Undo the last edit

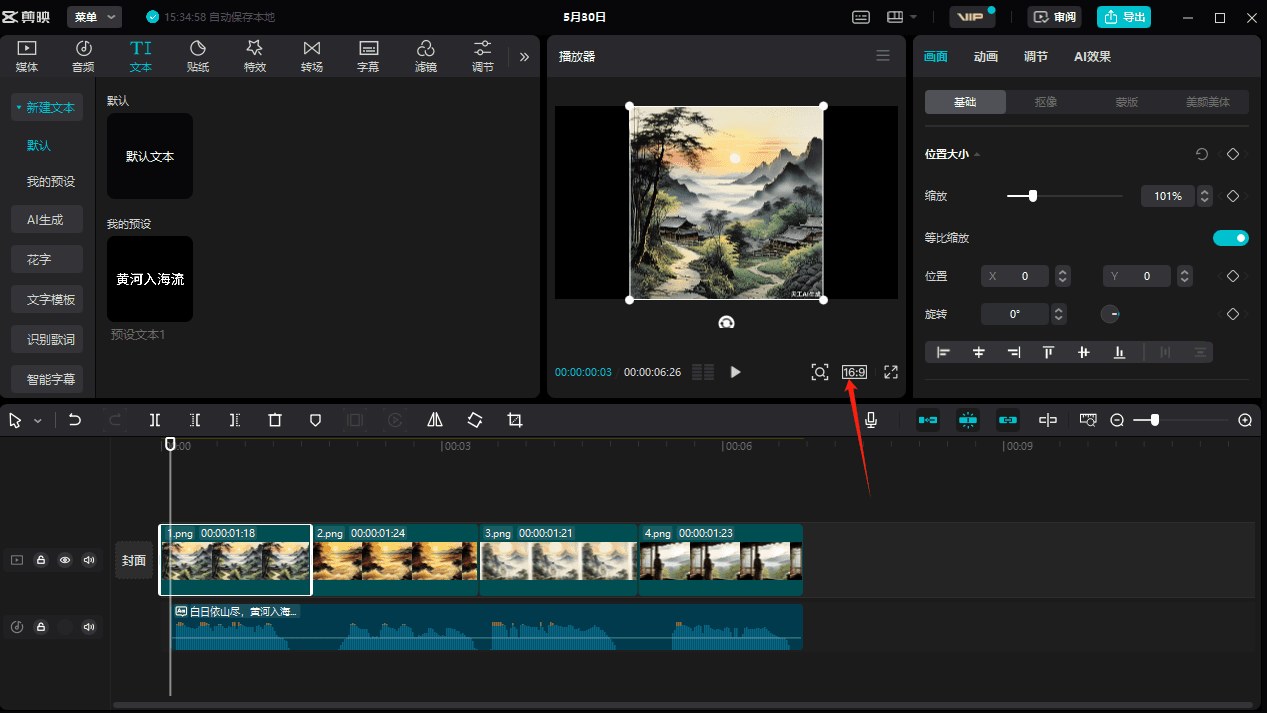(x=75, y=420)
